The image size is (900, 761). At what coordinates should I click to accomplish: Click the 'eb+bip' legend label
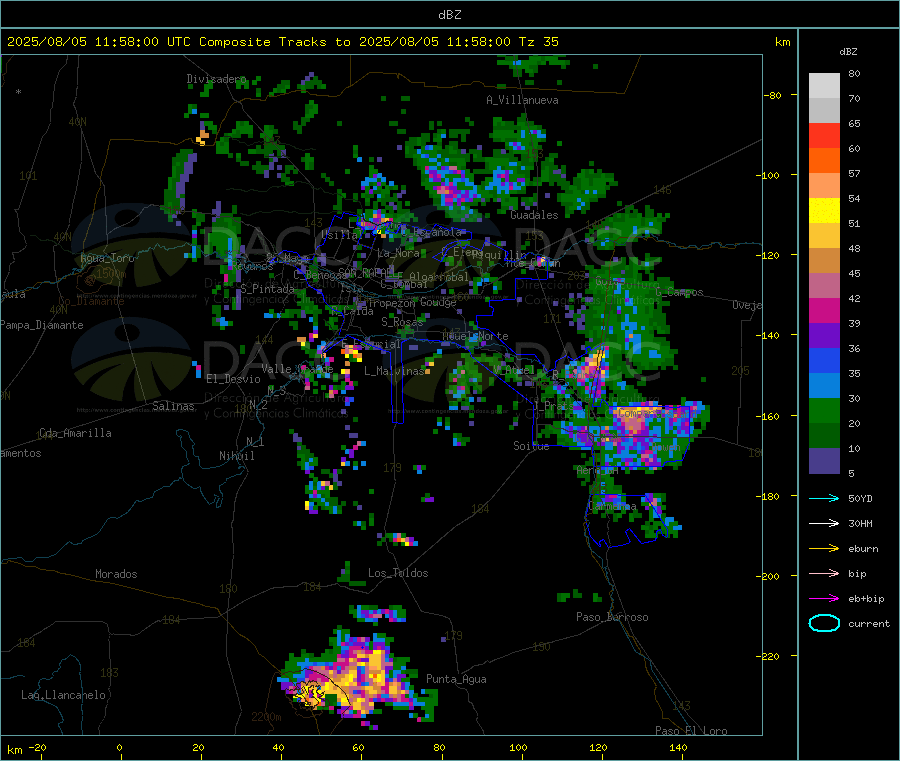(866, 599)
